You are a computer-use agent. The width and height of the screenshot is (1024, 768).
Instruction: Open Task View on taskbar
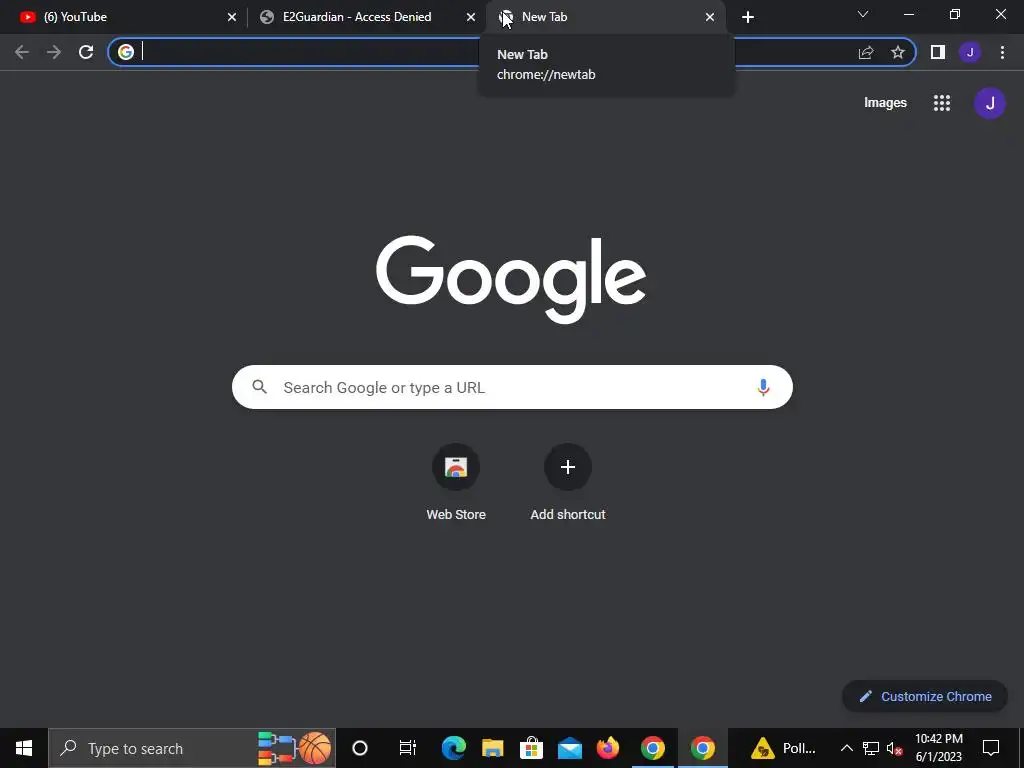click(408, 748)
